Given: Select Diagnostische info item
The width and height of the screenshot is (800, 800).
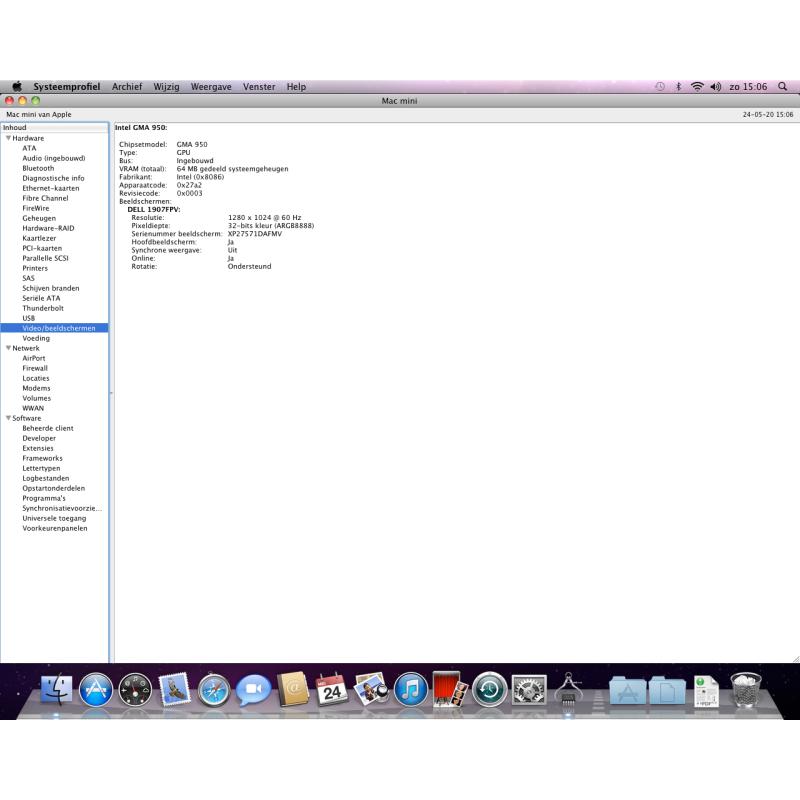Looking at the screenshot, I should pyautogui.click(x=53, y=178).
